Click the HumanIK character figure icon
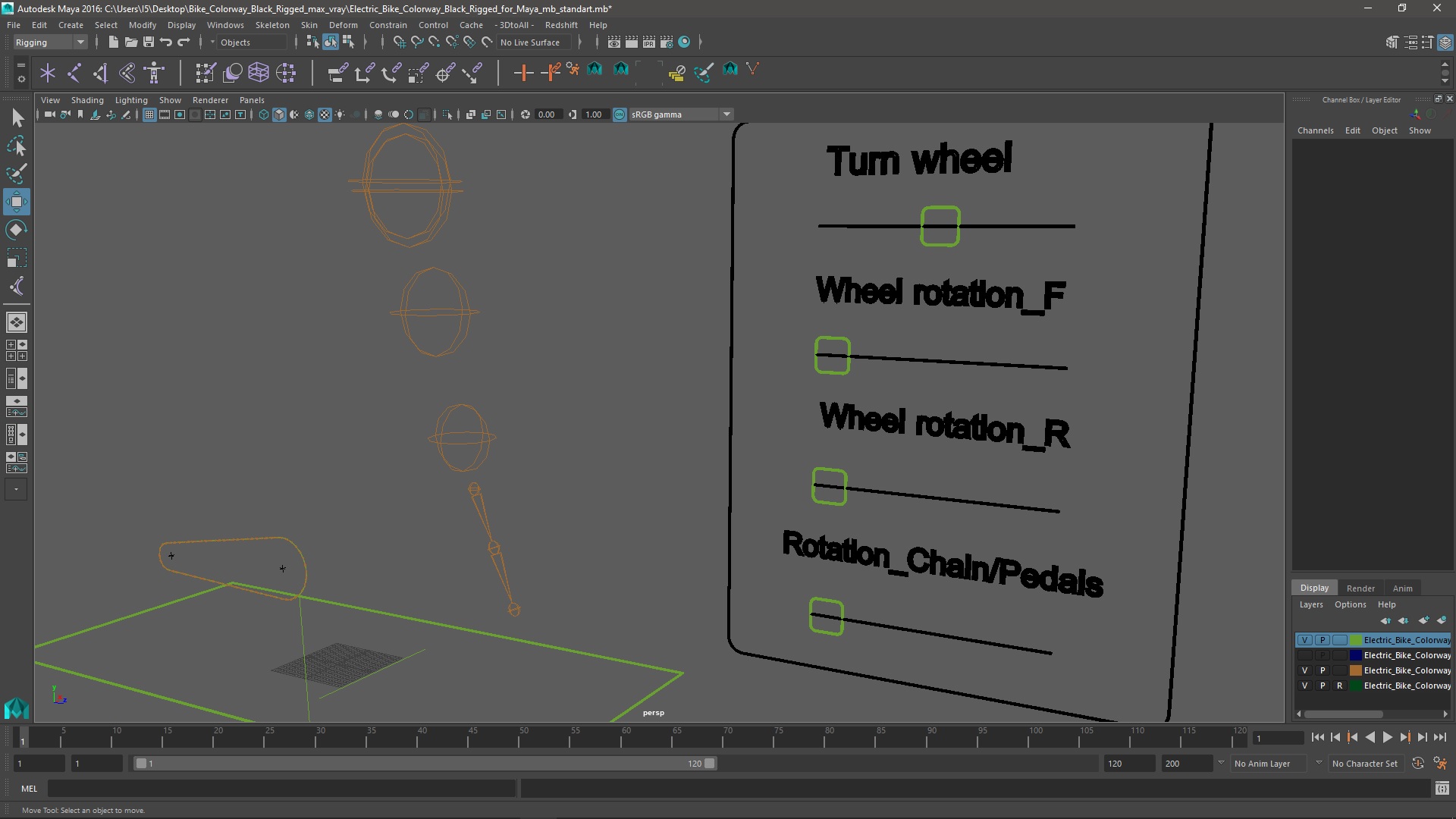The height and width of the screenshot is (819, 1456). 155,73
